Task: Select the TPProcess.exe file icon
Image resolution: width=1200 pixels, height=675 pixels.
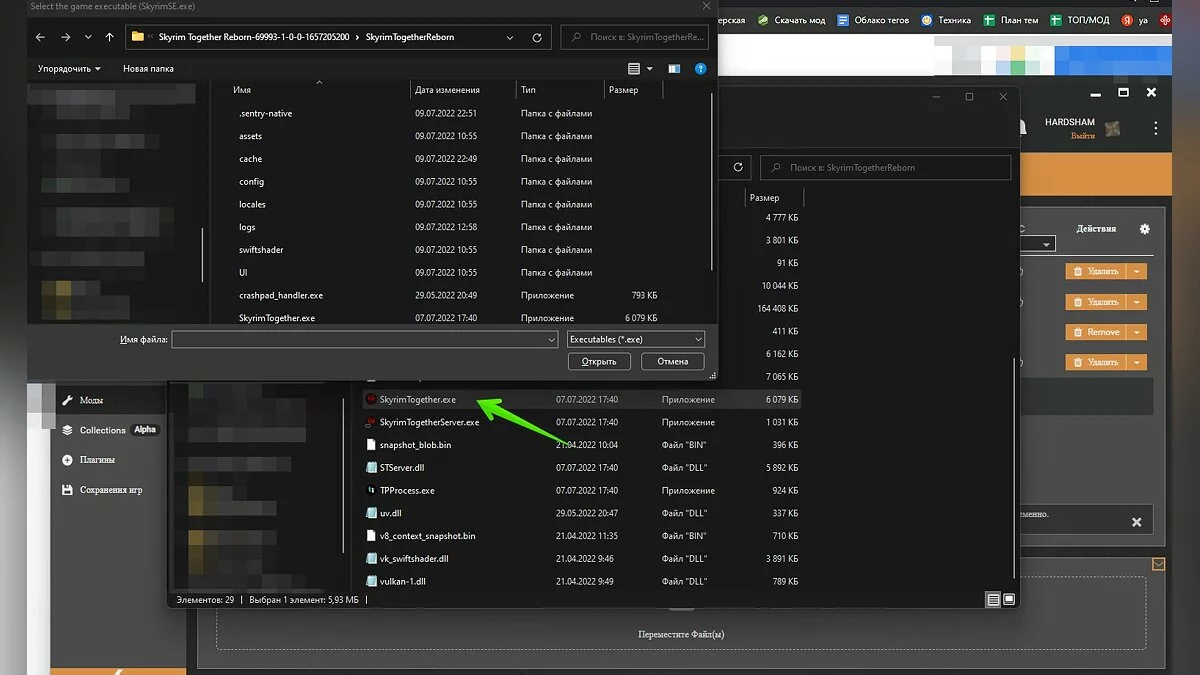Action: 371,491
